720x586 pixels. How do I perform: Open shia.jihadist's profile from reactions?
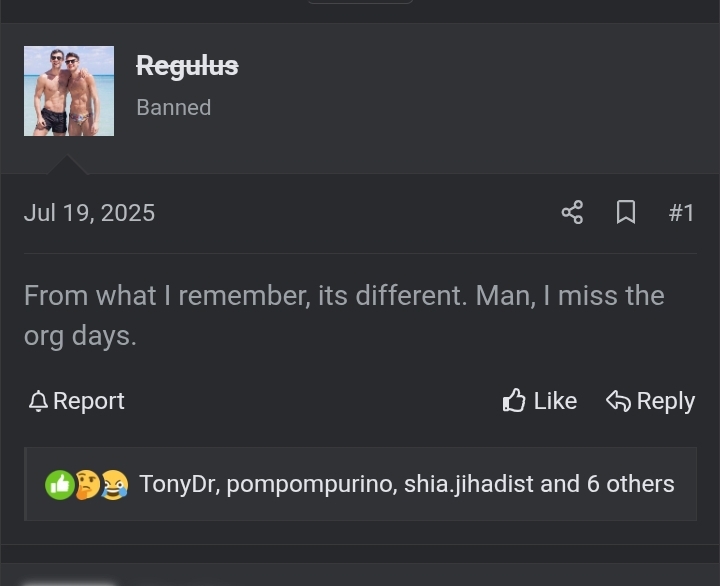468,484
